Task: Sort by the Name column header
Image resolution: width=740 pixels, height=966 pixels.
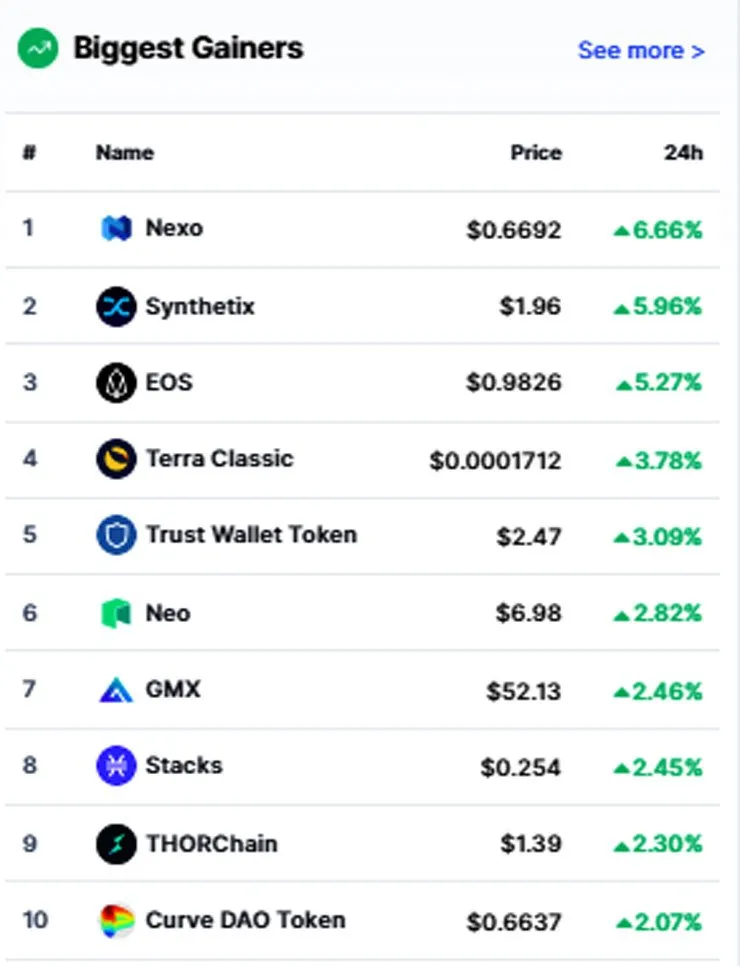Action: [124, 153]
